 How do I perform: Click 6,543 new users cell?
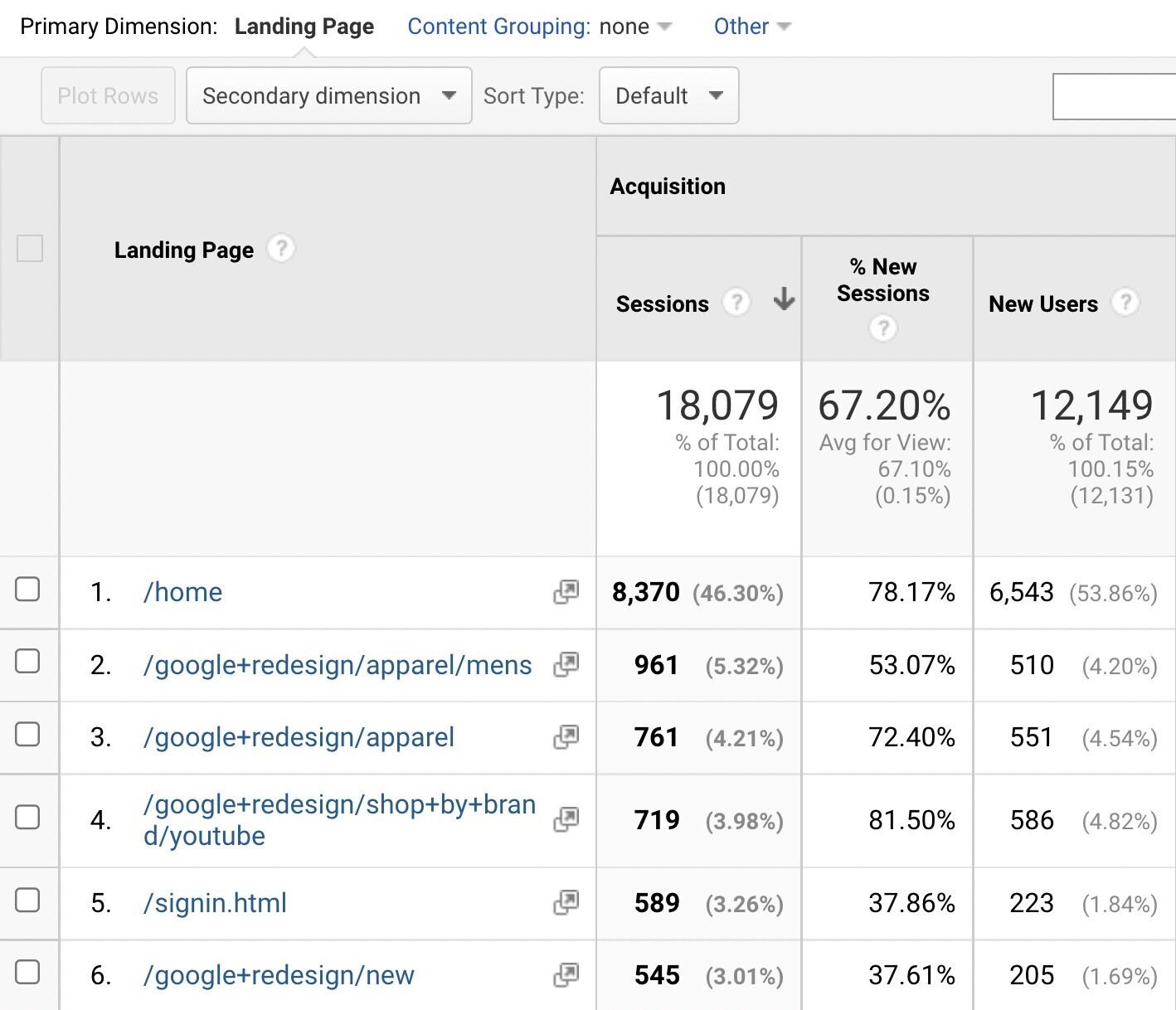pyautogui.click(x=1022, y=592)
